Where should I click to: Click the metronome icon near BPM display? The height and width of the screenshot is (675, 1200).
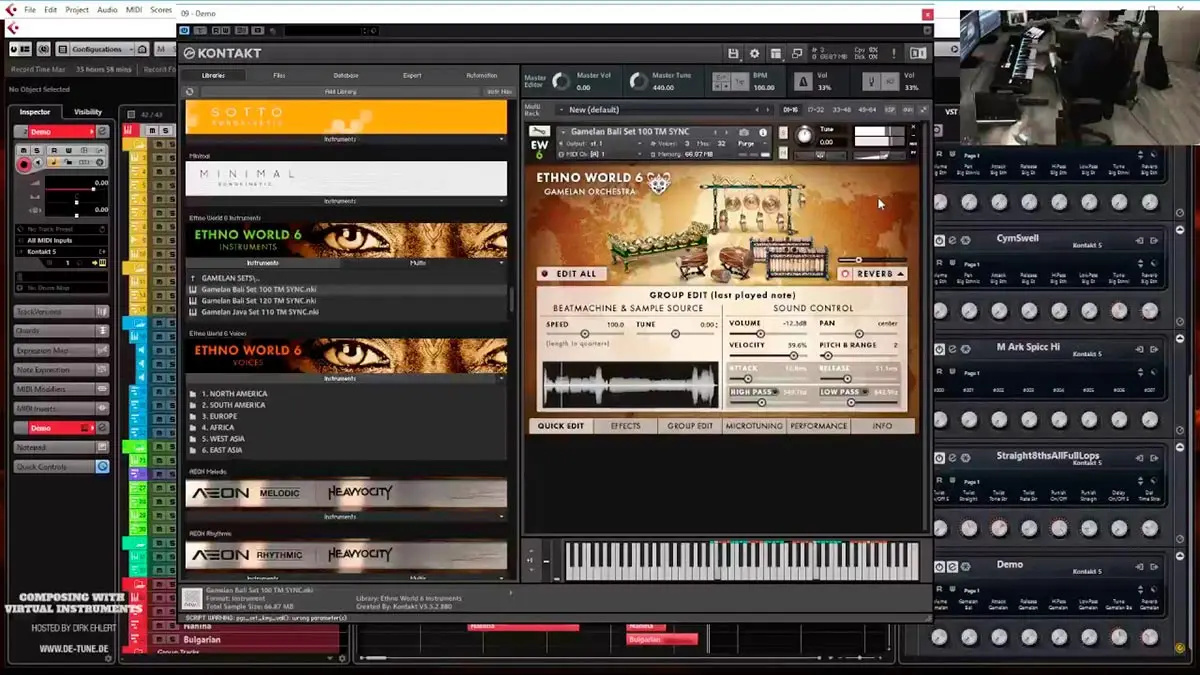(x=803, y=82)
